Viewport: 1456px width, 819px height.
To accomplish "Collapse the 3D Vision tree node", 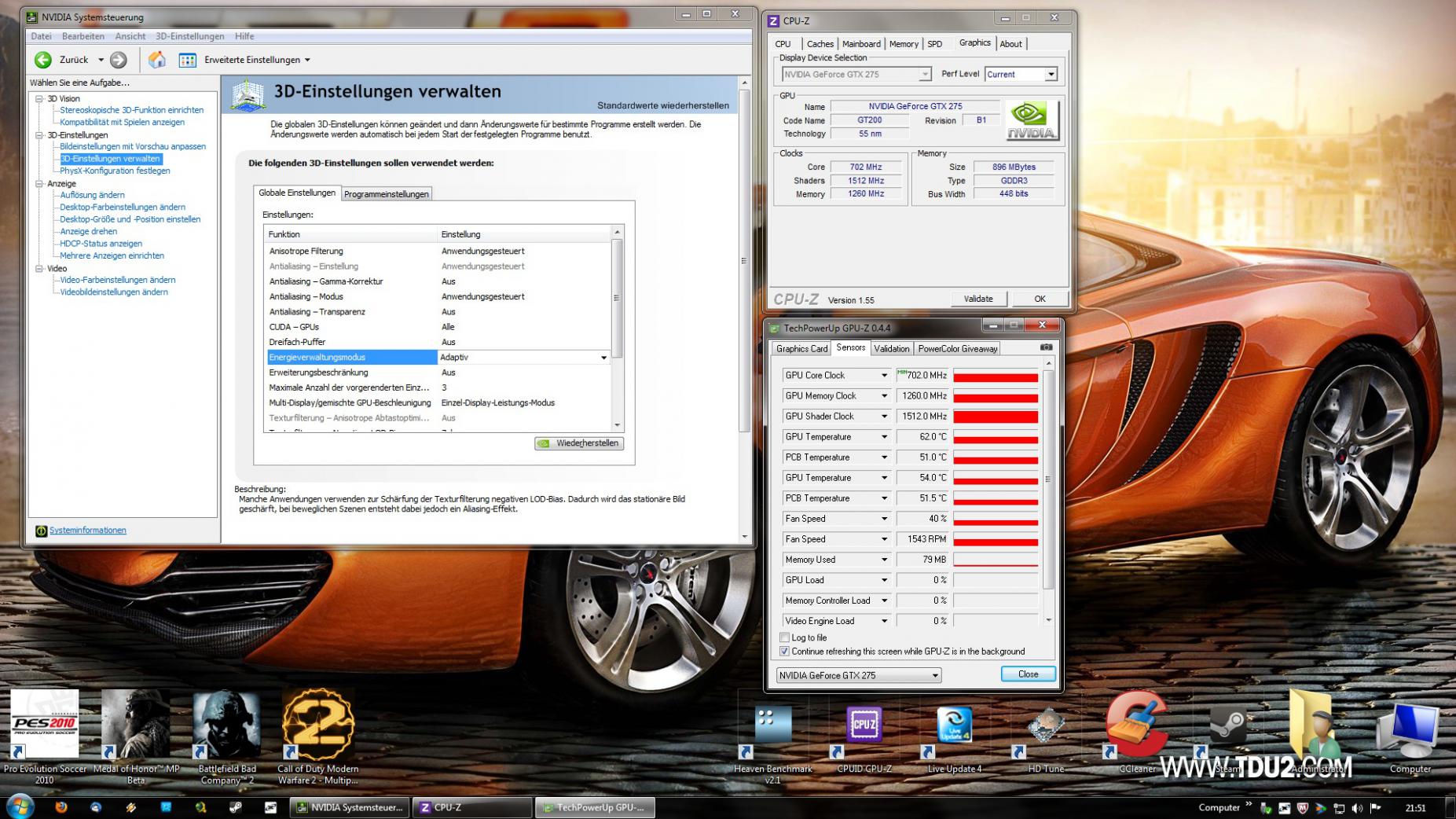I will (39, 99).
